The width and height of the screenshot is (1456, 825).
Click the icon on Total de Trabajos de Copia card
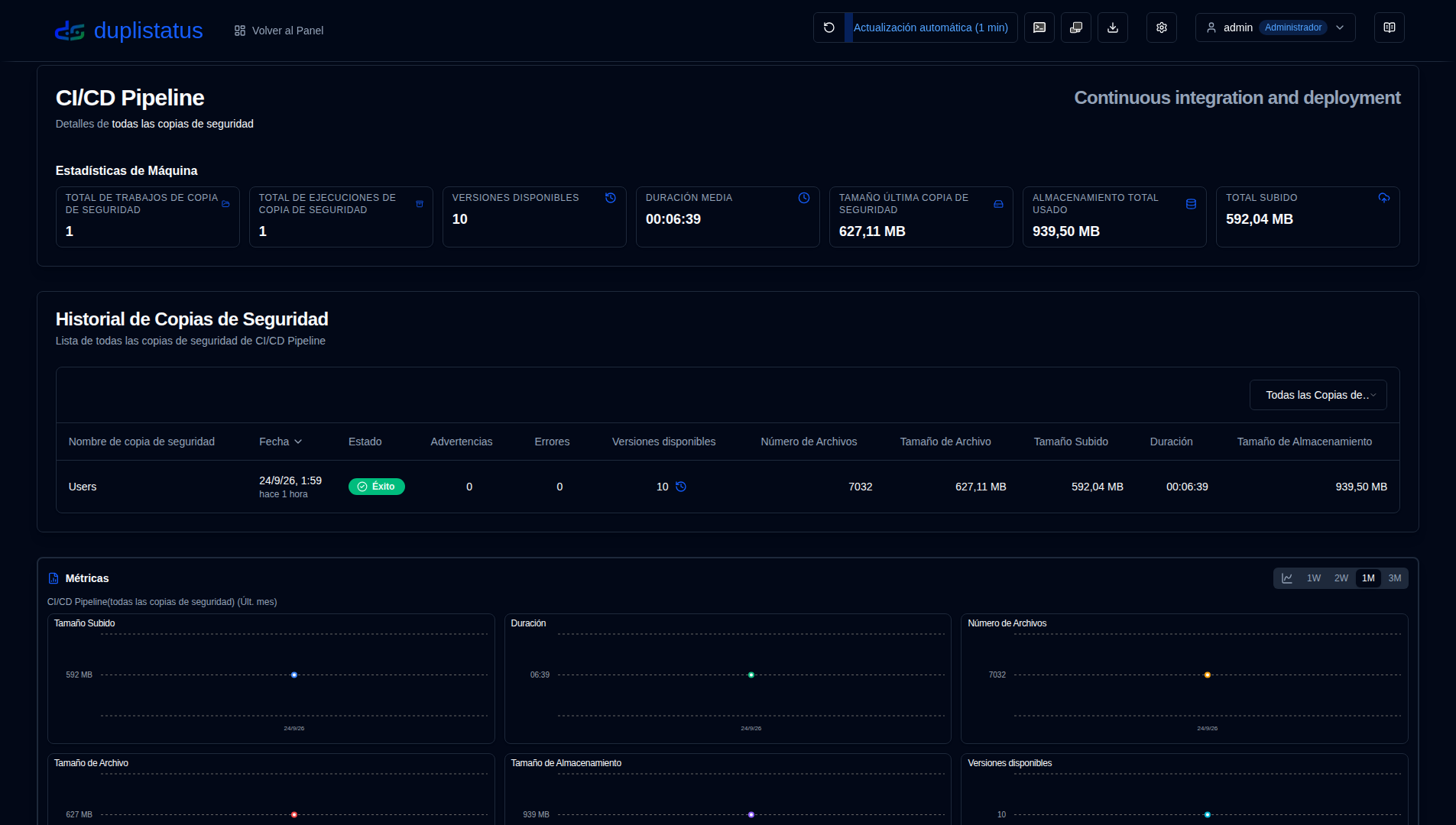pos(225,204)
